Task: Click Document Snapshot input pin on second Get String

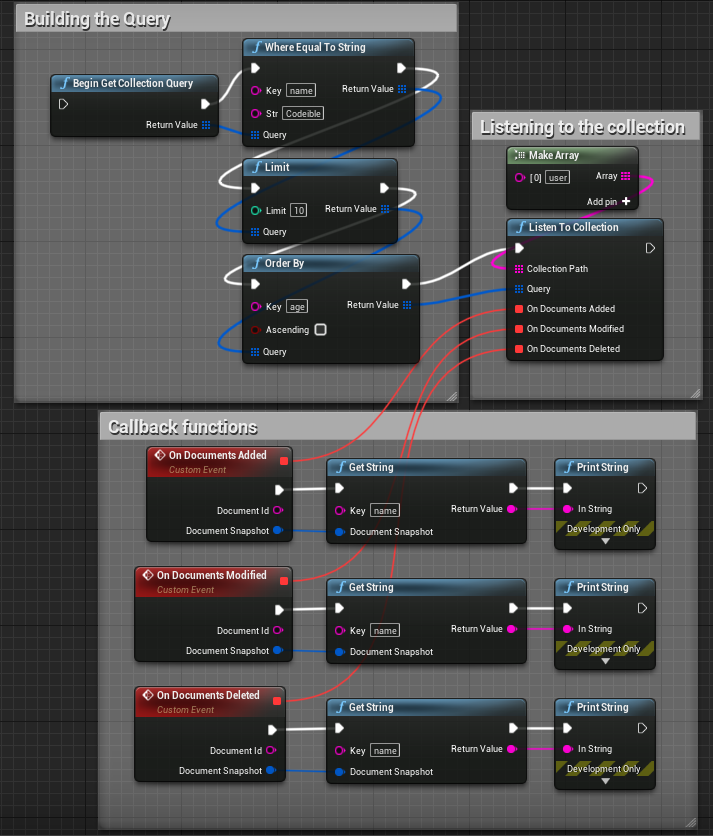Action: [x=340, y=652]
